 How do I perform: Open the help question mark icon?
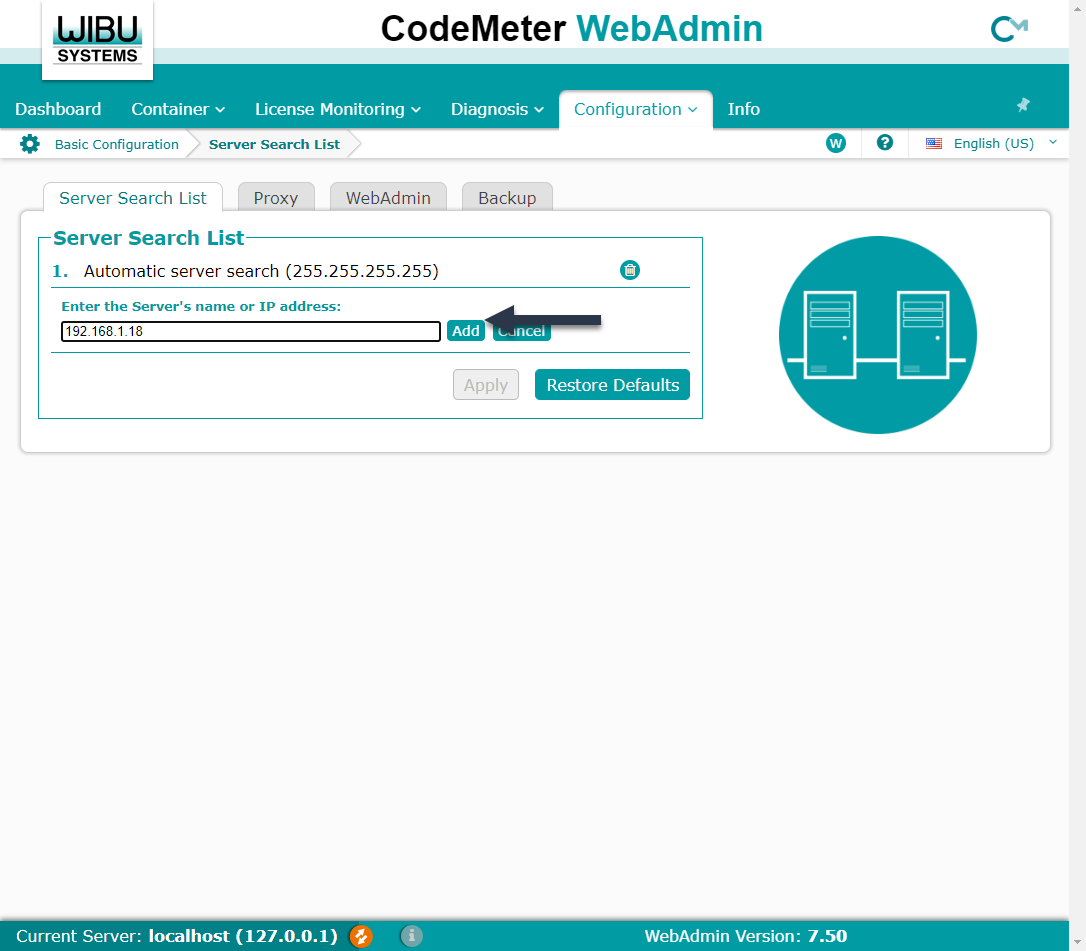pyautogui.click(x=884, y=143)
